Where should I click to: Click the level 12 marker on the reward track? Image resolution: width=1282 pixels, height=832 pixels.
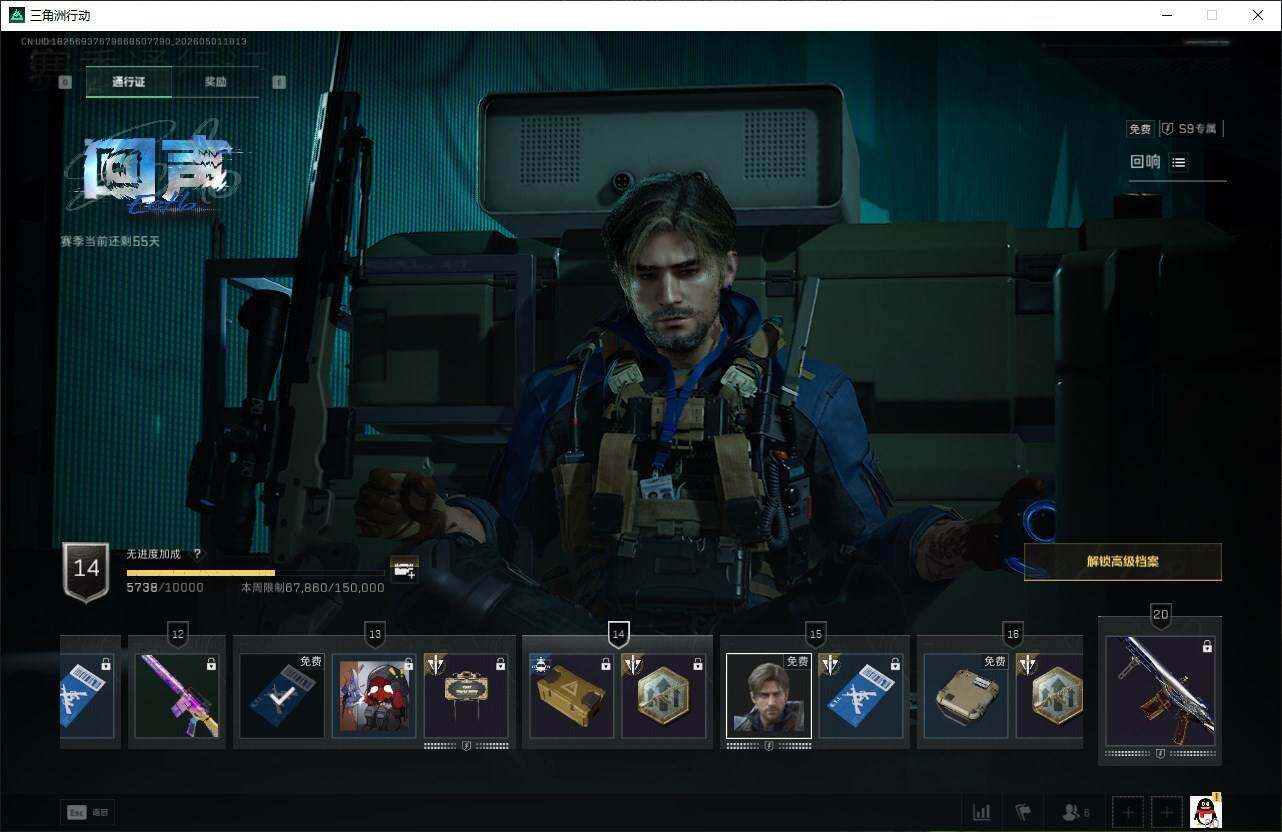pos(178,634)
